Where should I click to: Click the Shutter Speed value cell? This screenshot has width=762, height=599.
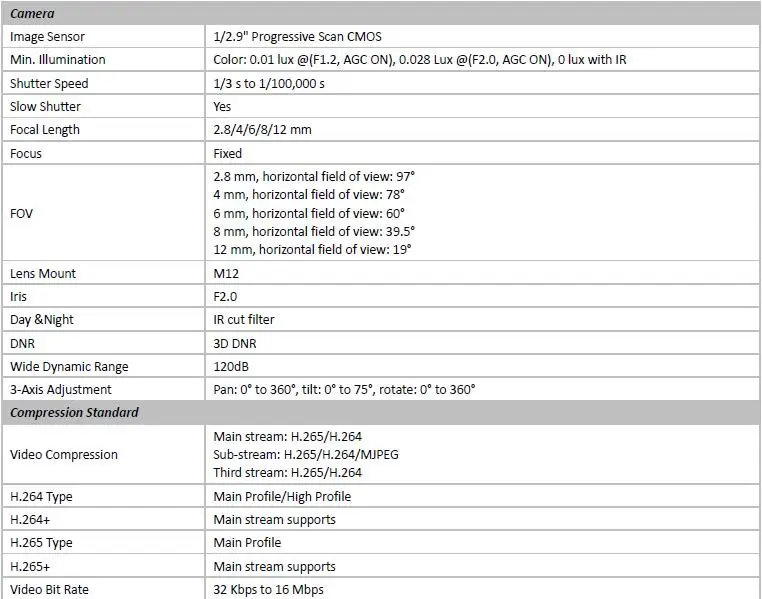483,83
